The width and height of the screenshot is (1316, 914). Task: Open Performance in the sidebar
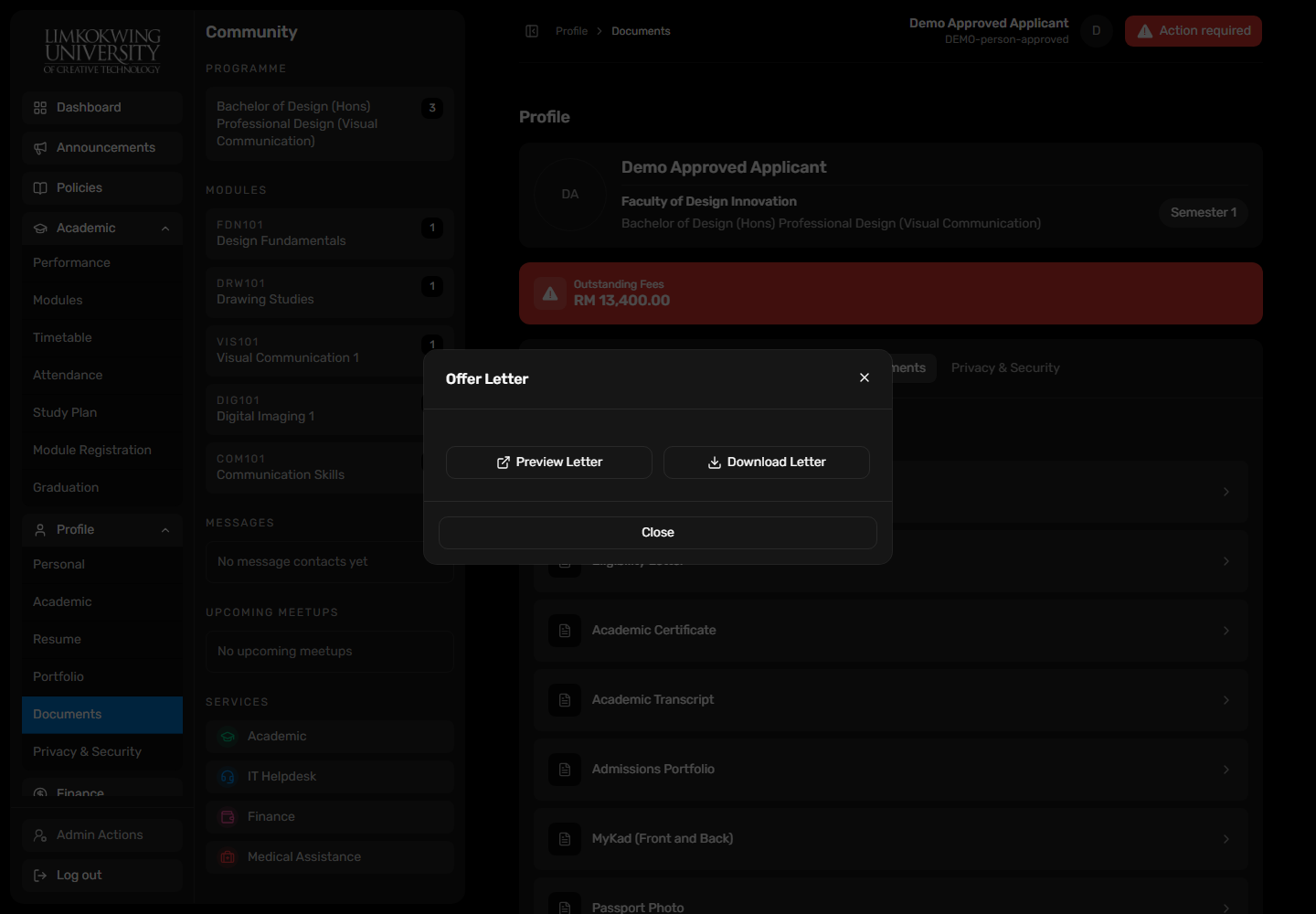102,263
